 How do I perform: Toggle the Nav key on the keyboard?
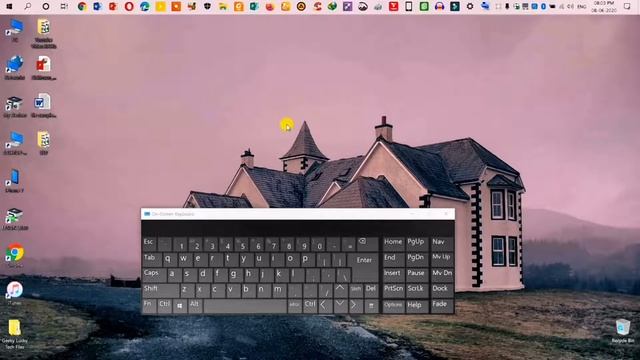tap(442, 244)
